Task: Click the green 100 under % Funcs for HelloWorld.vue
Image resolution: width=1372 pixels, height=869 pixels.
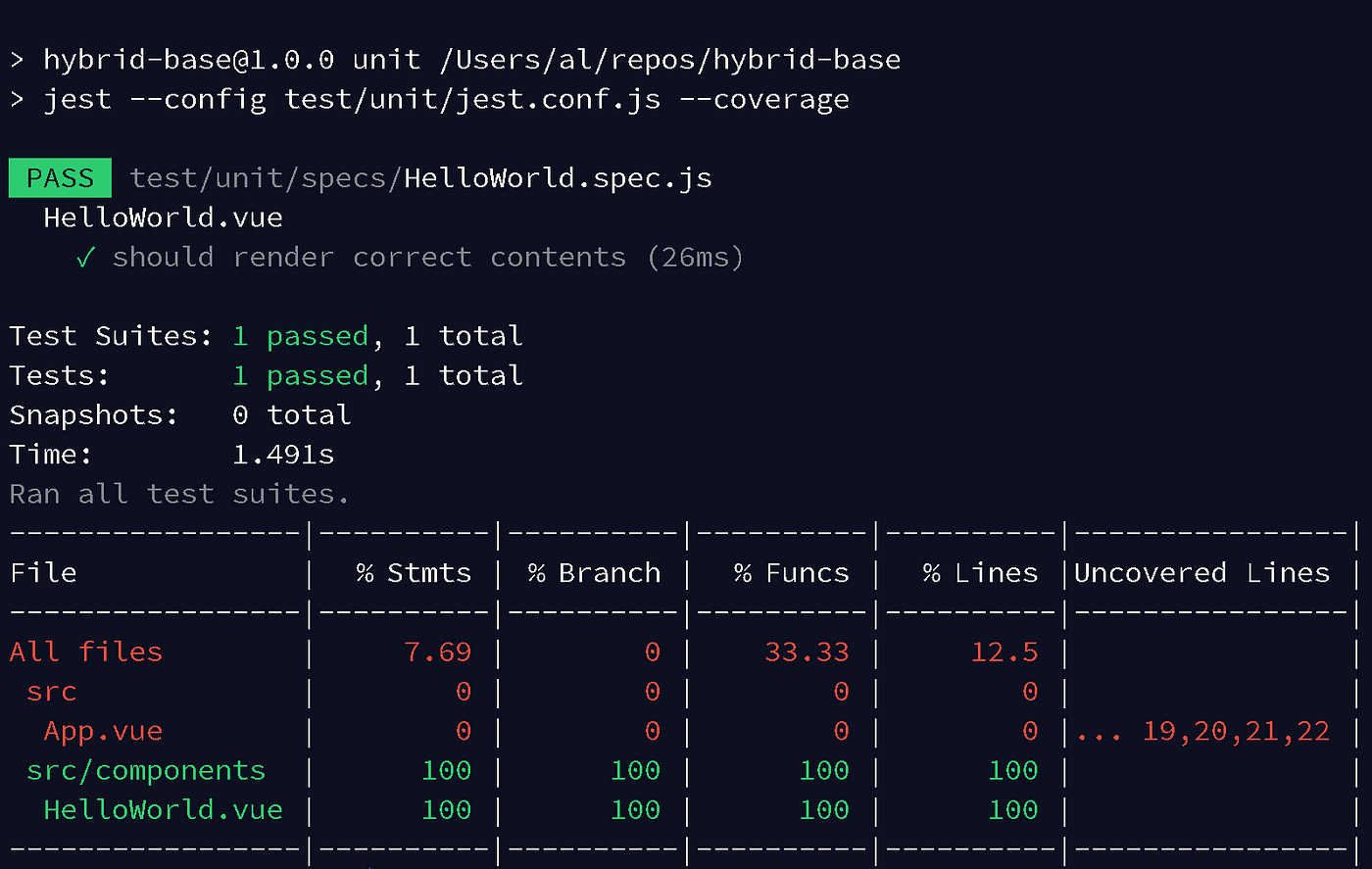Action: pos(823,809)
